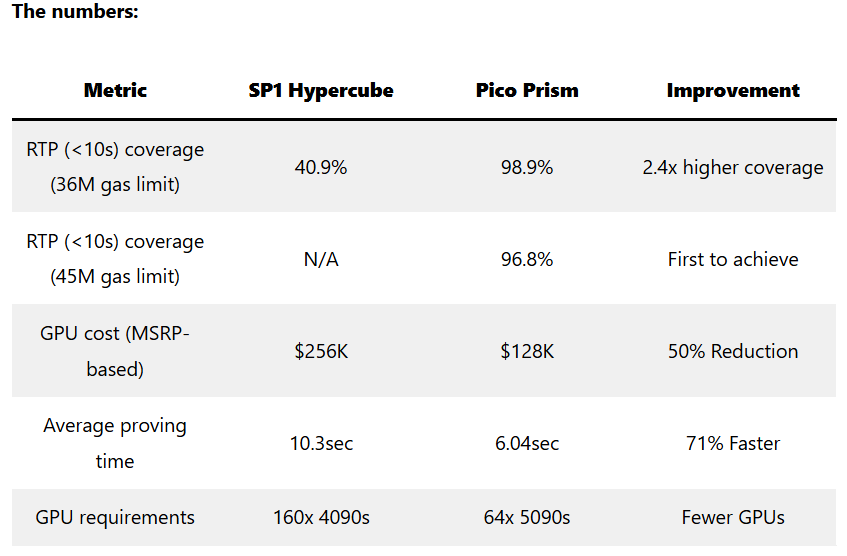847x556 pixels.
Task: Click the 10.3sec proving time
Action: 321,443
